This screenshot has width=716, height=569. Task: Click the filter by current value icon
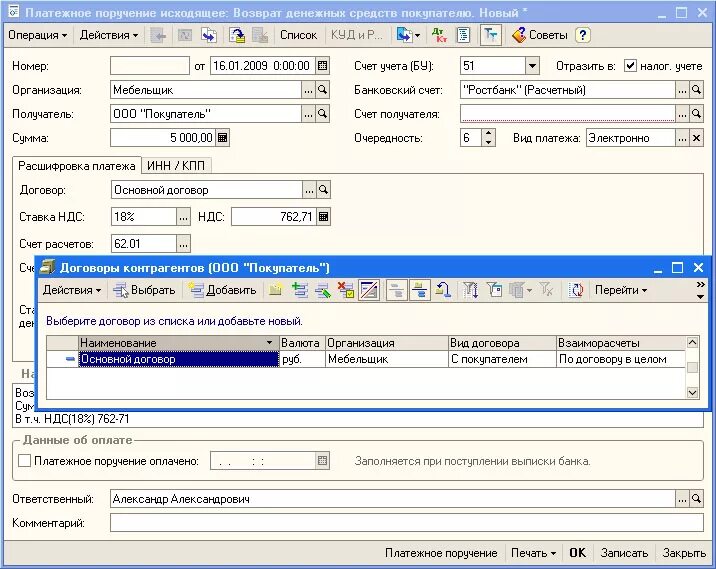tap(494, 290)
